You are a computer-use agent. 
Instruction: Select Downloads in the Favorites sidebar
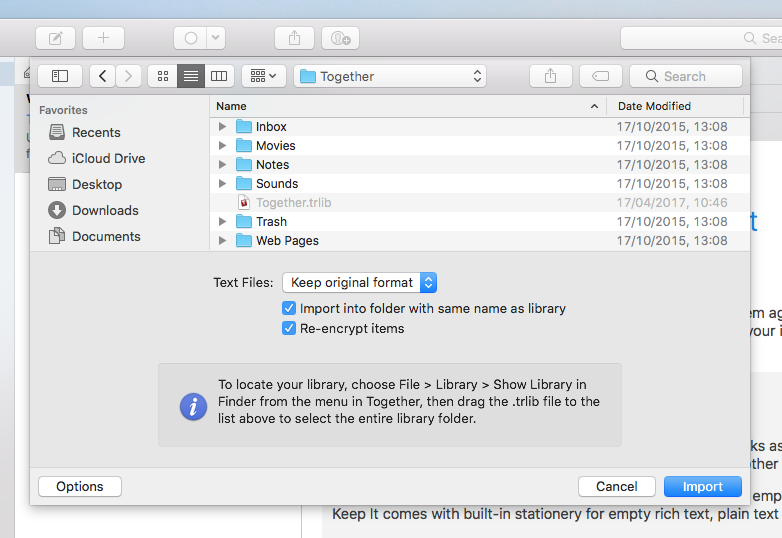[93, 210]
